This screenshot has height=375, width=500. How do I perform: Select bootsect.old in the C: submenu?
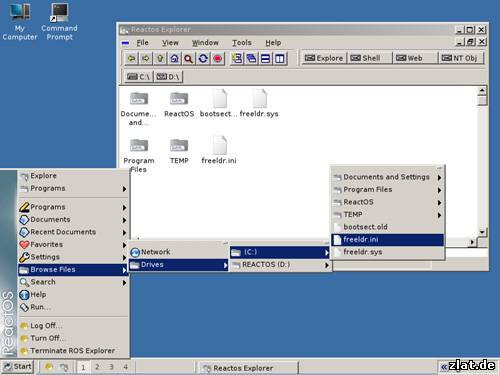[x=388, y=227]
